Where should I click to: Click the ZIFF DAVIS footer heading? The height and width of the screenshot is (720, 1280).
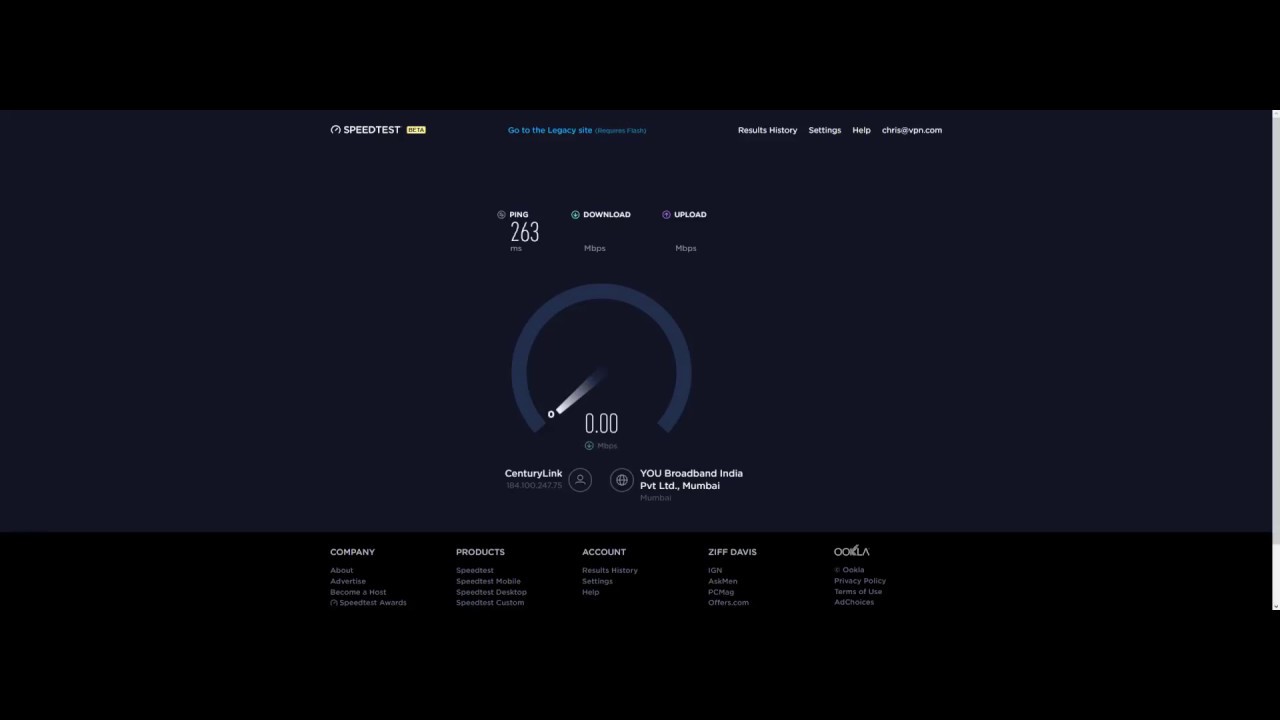coord(732,552)
